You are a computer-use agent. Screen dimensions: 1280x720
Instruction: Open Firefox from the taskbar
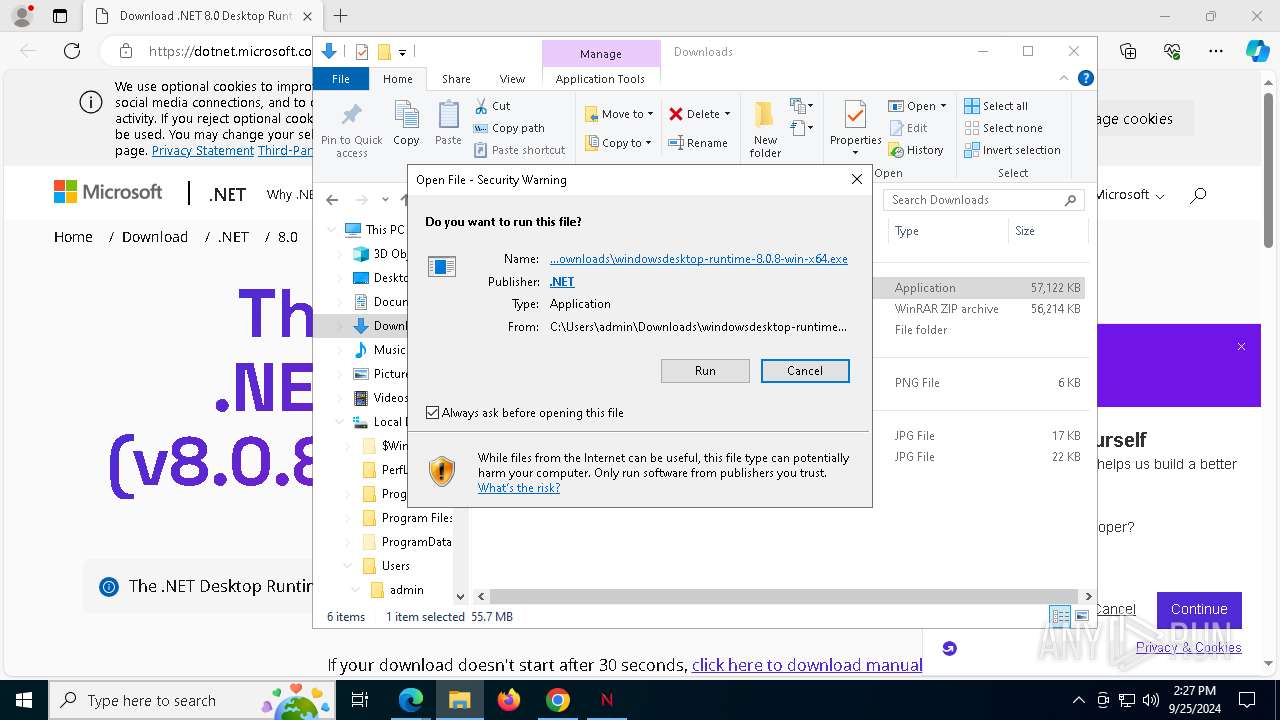pyautogui.click(x=509, y=700)
